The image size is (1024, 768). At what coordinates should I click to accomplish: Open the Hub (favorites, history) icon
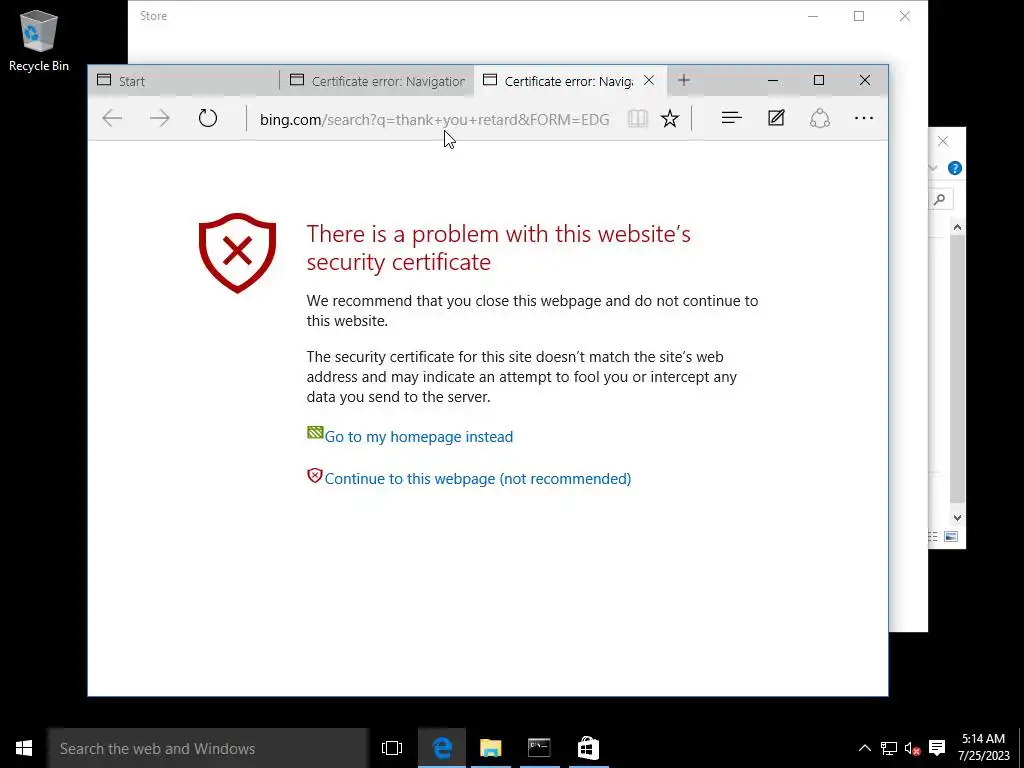(731, 118)
